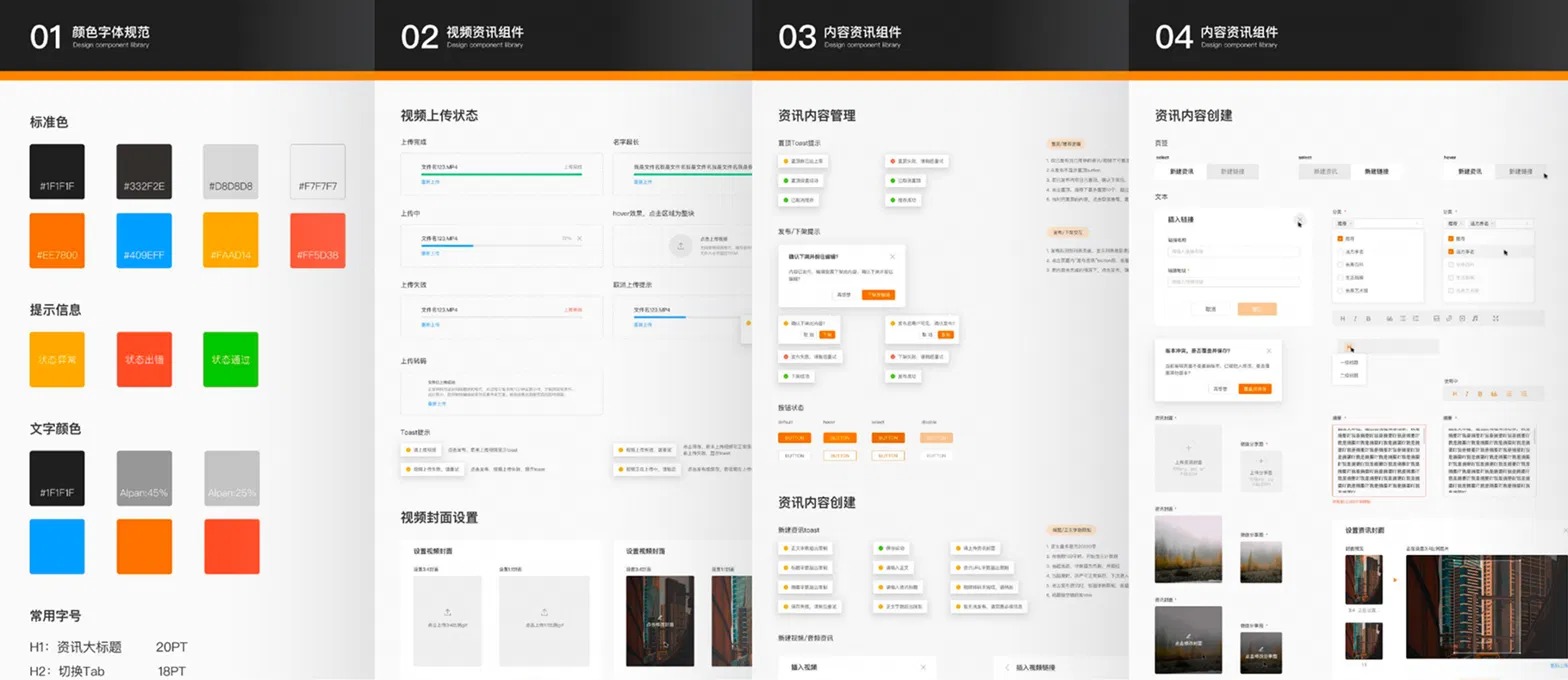Click the outlined BUTTON under 'default'
1568x680 pixels.
pos(794,455)
